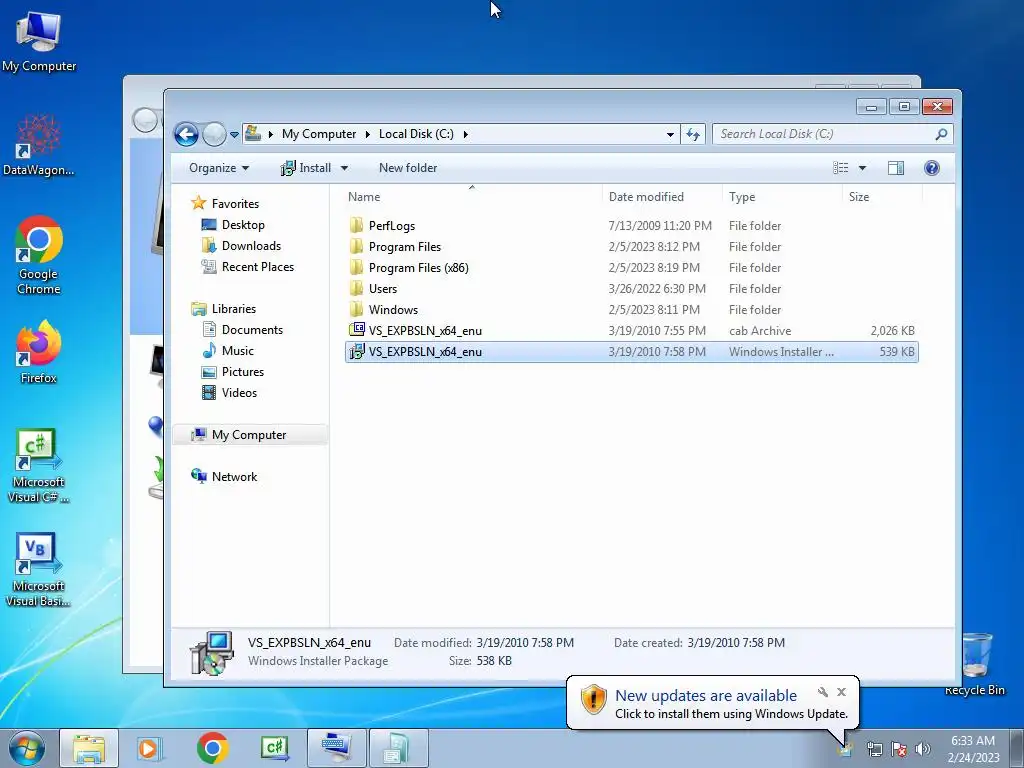Click the volume speaker tray icon
Image resolution: width=1024 pixels, height=768 pixels.
[x=923, y=749]
